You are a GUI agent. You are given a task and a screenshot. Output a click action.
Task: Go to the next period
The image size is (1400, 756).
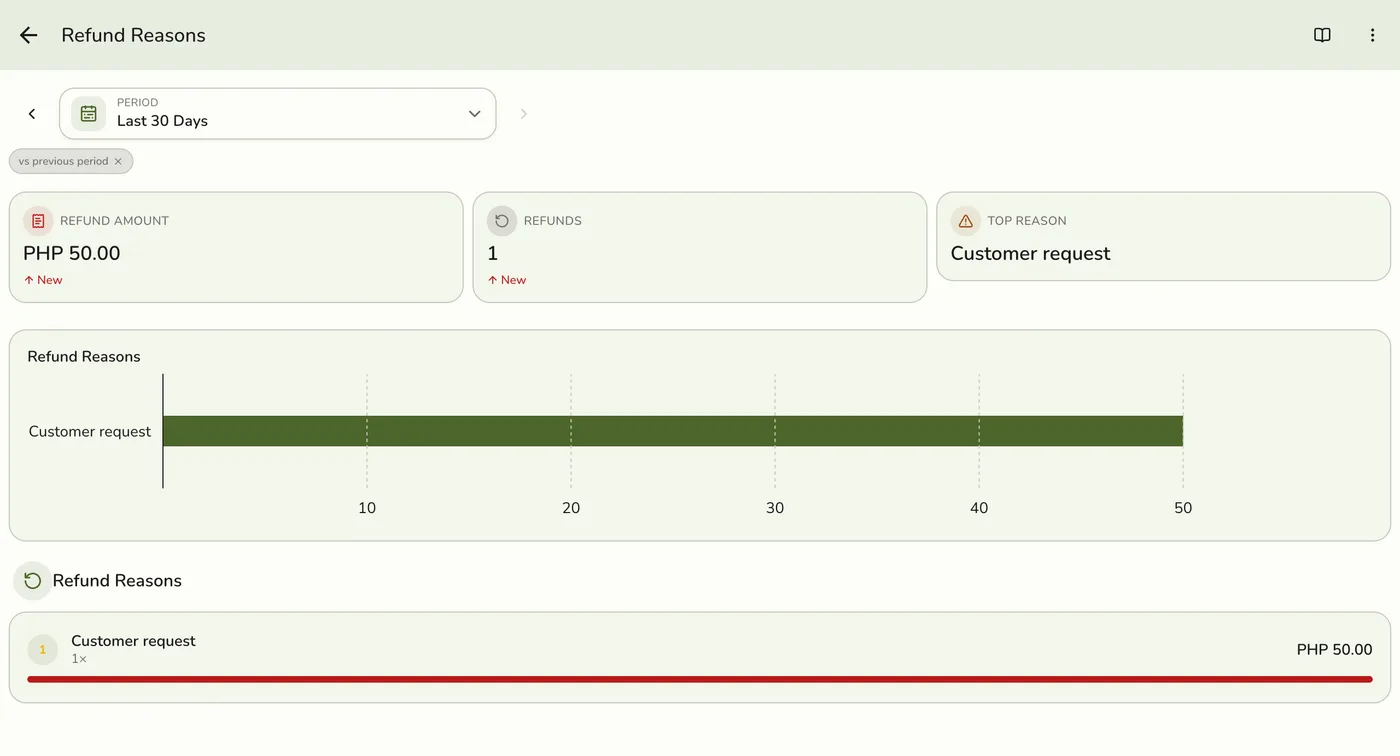coord(523,114)
